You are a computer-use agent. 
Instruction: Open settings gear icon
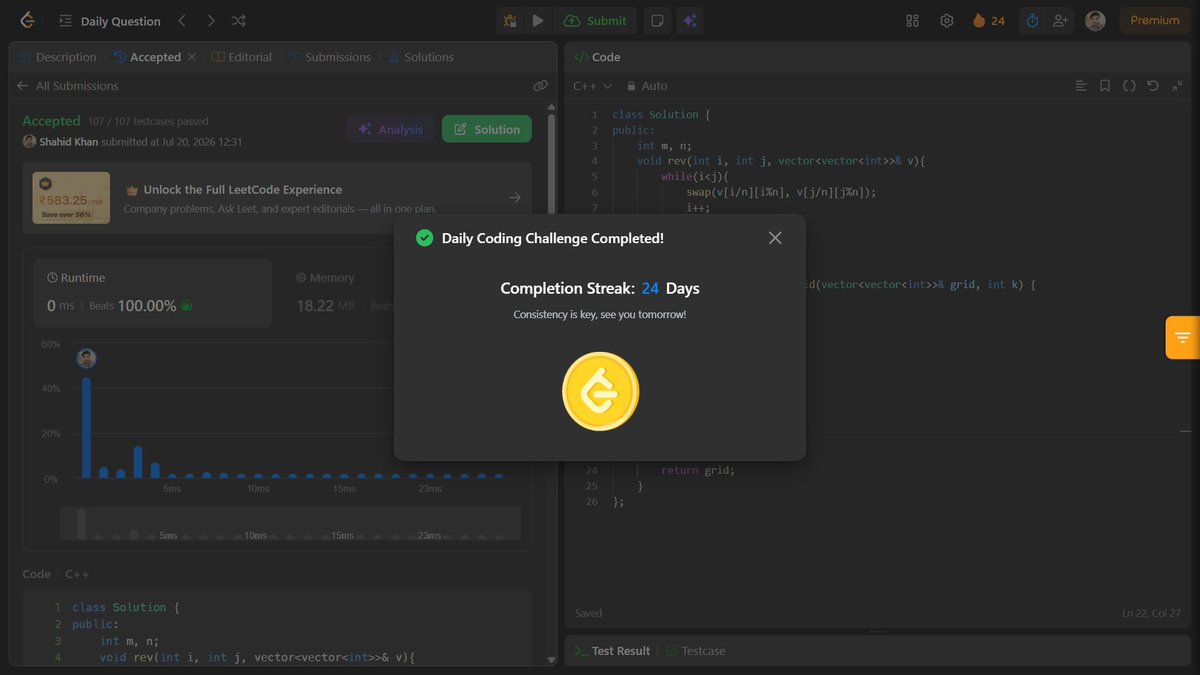(x=946, y=20)
